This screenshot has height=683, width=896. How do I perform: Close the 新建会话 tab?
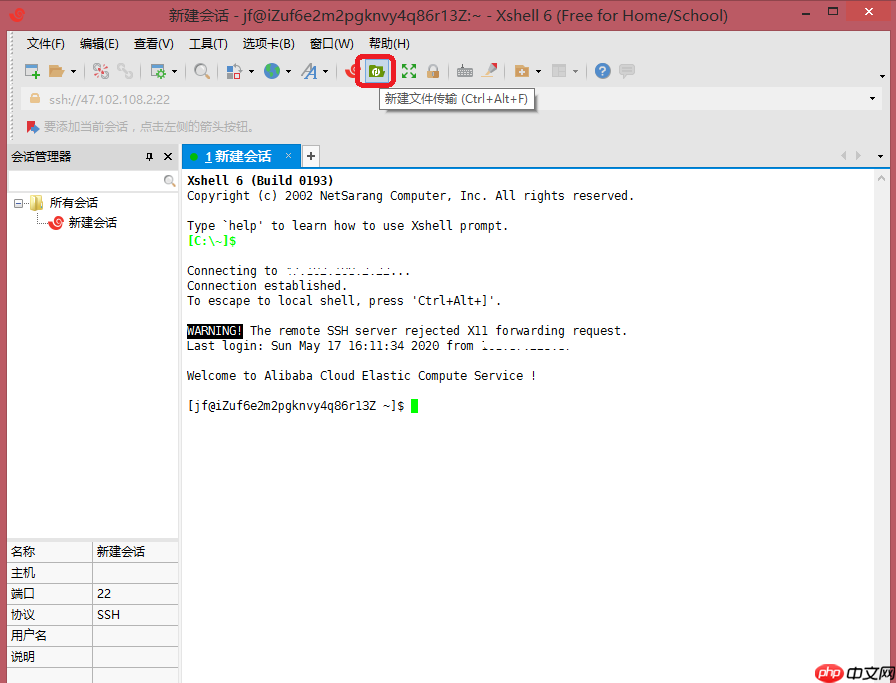[x=289, y=155]
